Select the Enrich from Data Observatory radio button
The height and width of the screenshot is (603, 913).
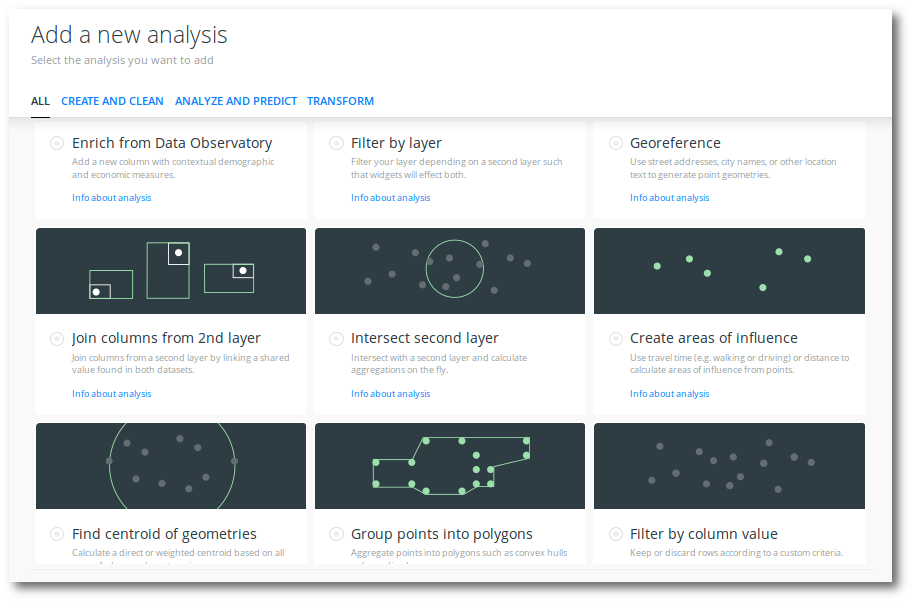click(57, 144)
